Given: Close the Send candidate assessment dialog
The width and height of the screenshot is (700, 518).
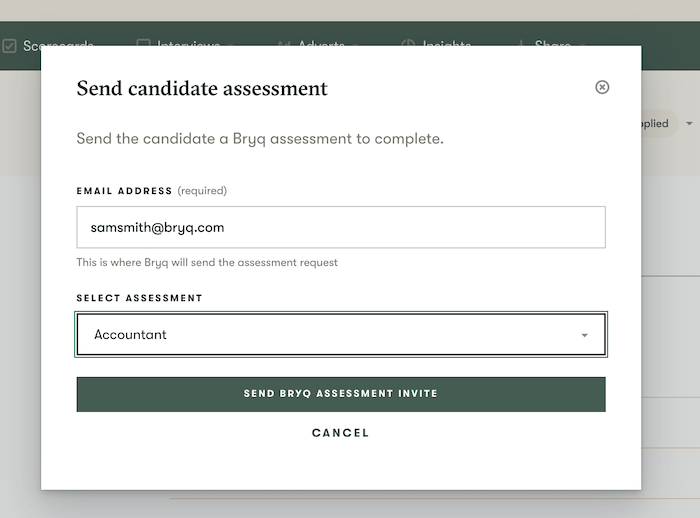Looking at the screenshot, I should 602,87.
